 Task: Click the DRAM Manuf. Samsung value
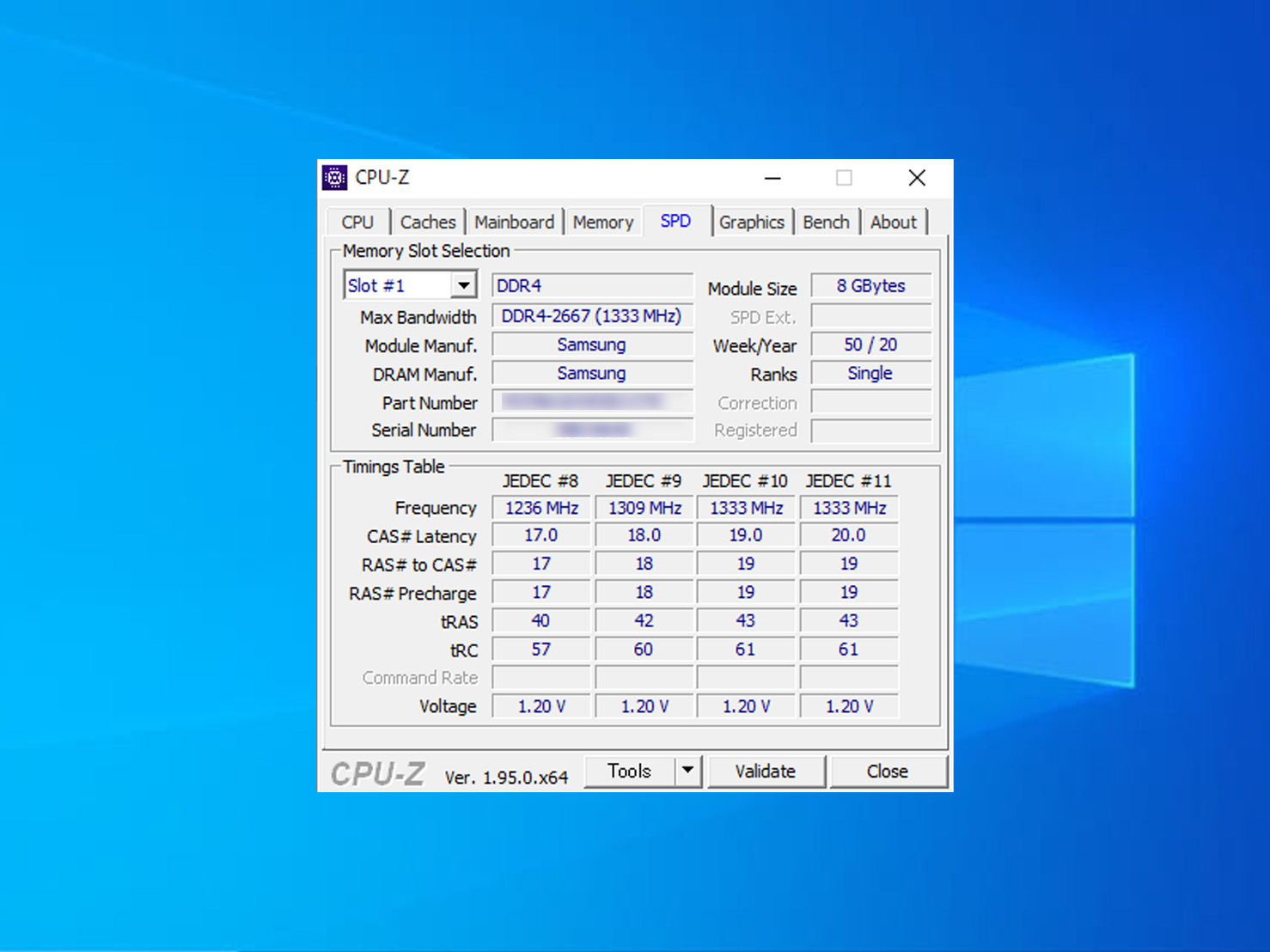pos(592,373)
